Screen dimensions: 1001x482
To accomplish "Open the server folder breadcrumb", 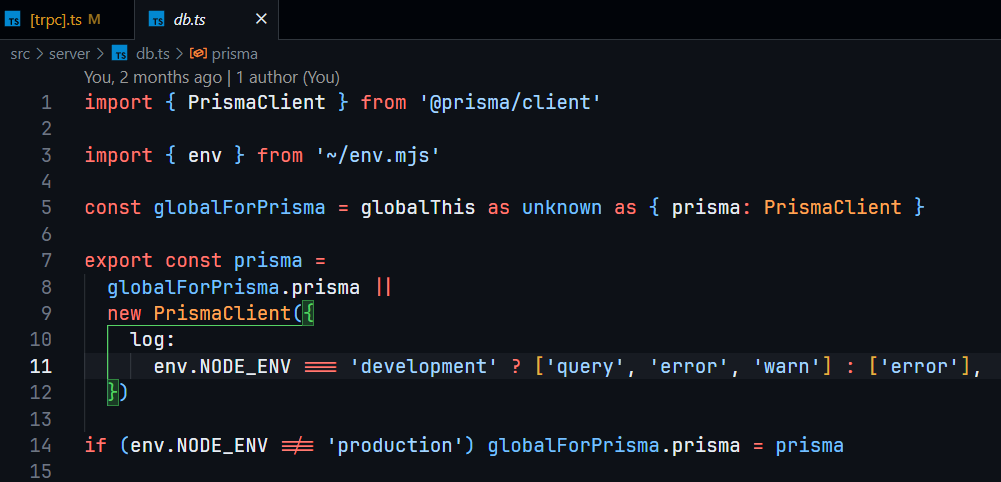I will click(69, 53).
